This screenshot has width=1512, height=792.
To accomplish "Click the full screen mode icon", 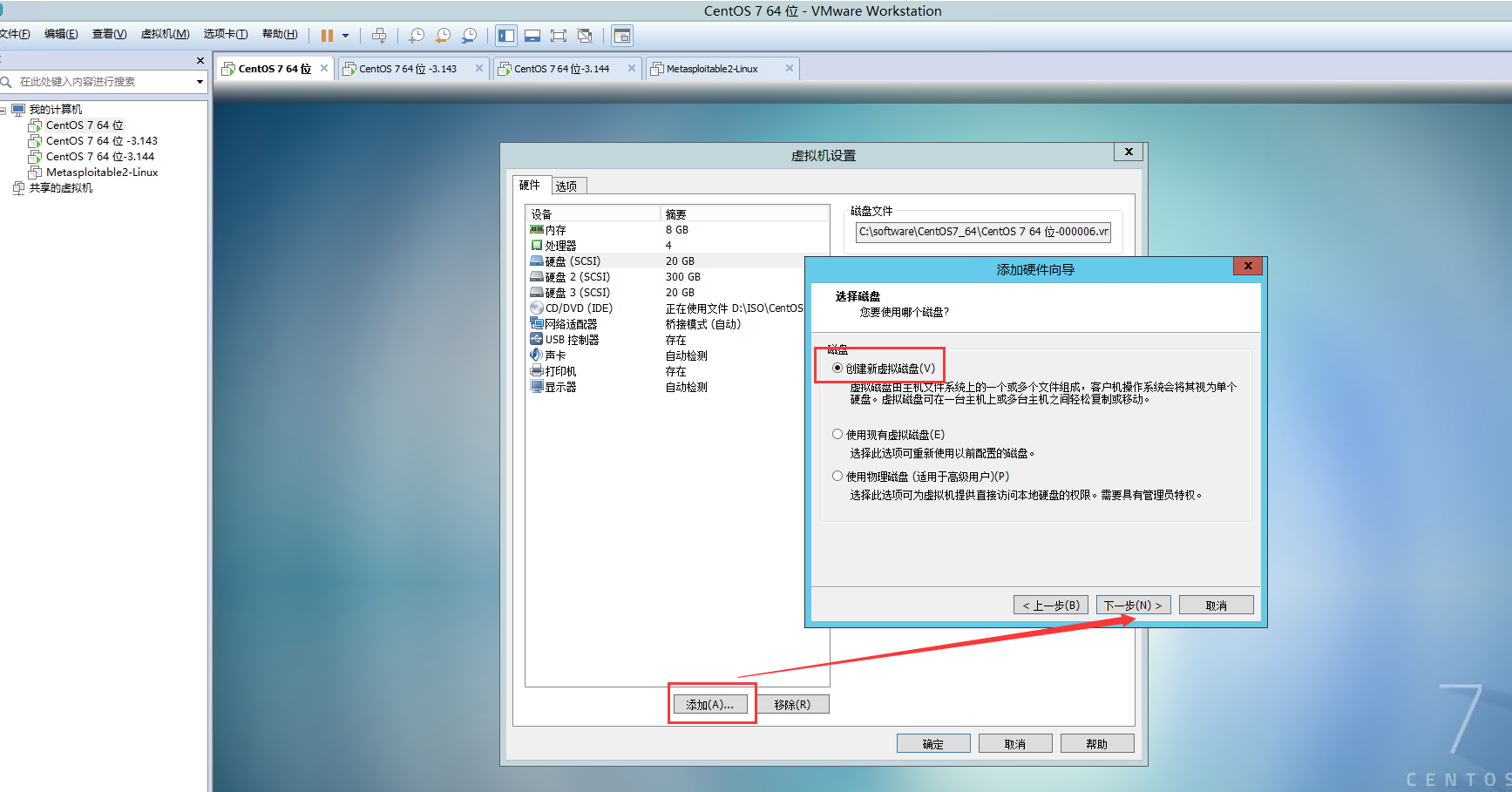I will click(559, 36).
